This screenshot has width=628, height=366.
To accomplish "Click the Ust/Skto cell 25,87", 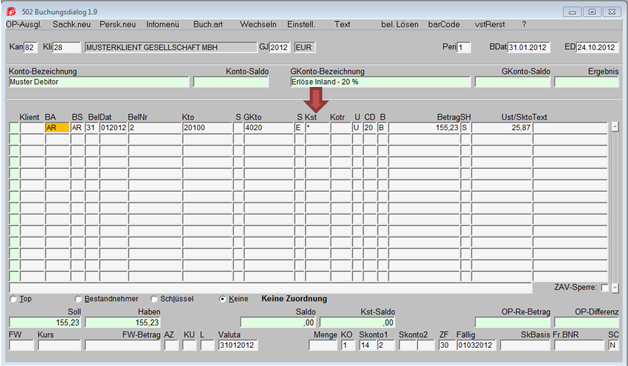I will [502, 128].
